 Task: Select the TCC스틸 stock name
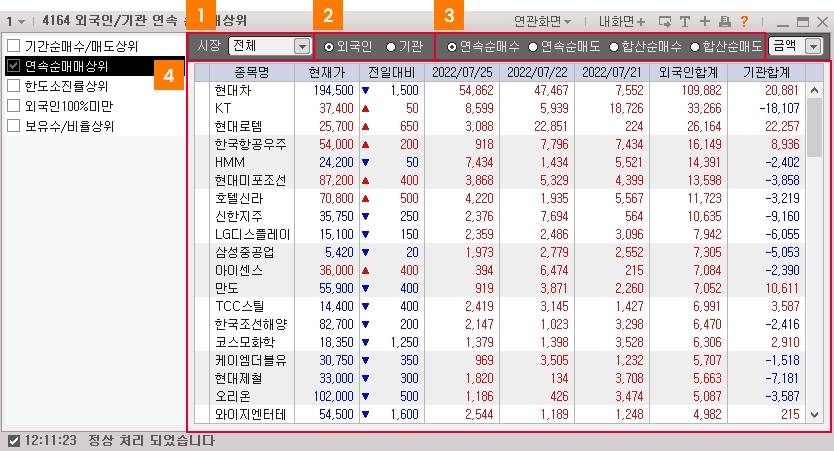pos(239,306)
